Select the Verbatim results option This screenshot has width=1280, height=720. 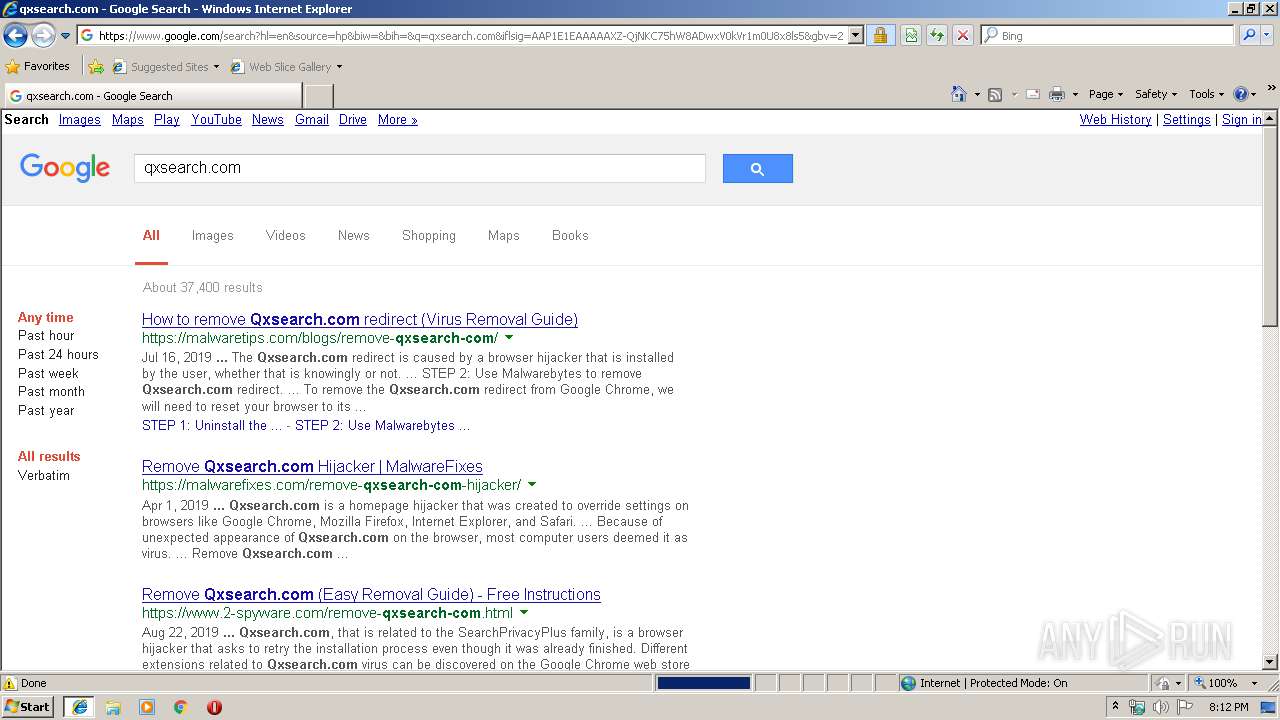44,475
